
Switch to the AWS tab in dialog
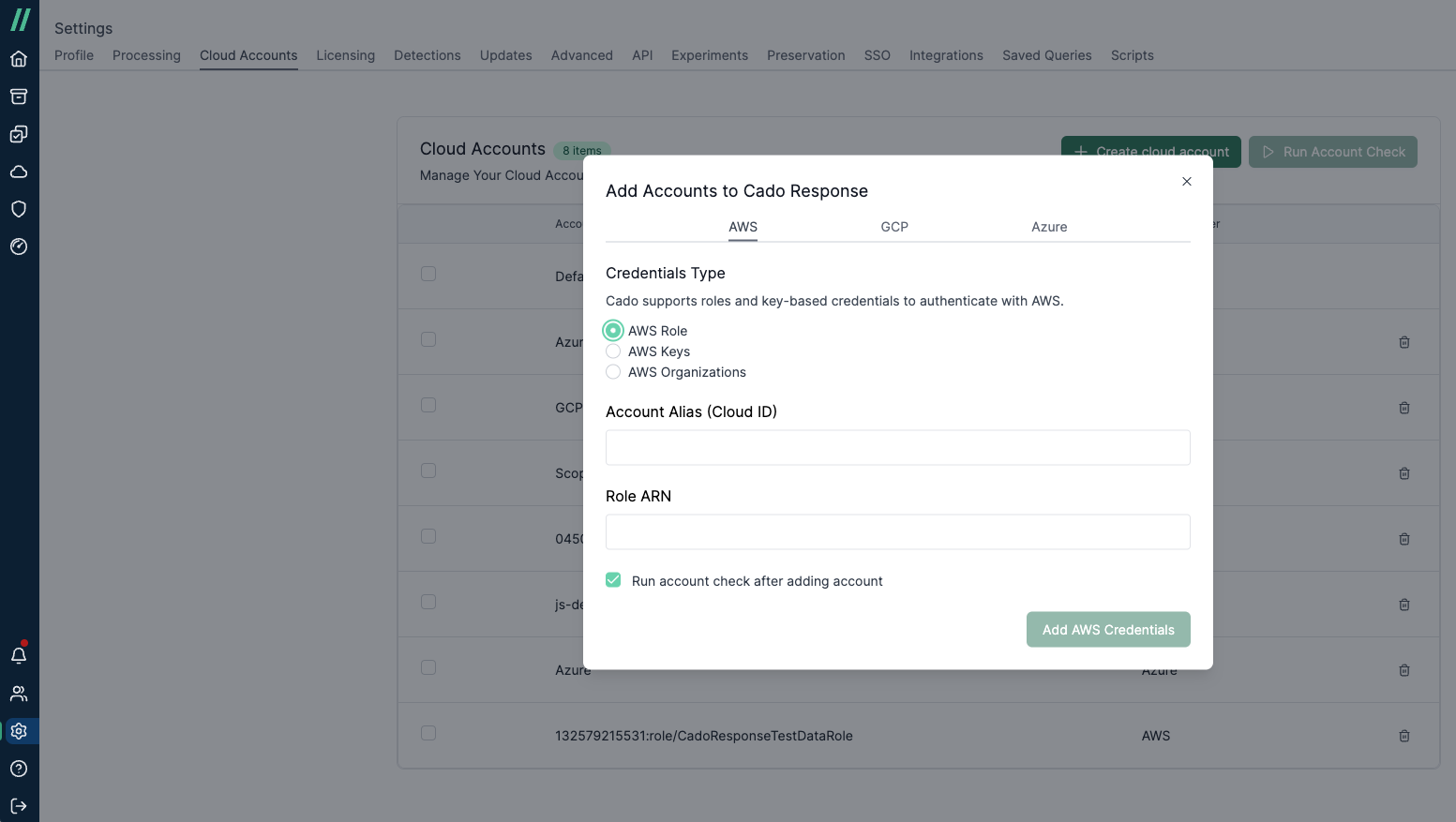point(743,227)
